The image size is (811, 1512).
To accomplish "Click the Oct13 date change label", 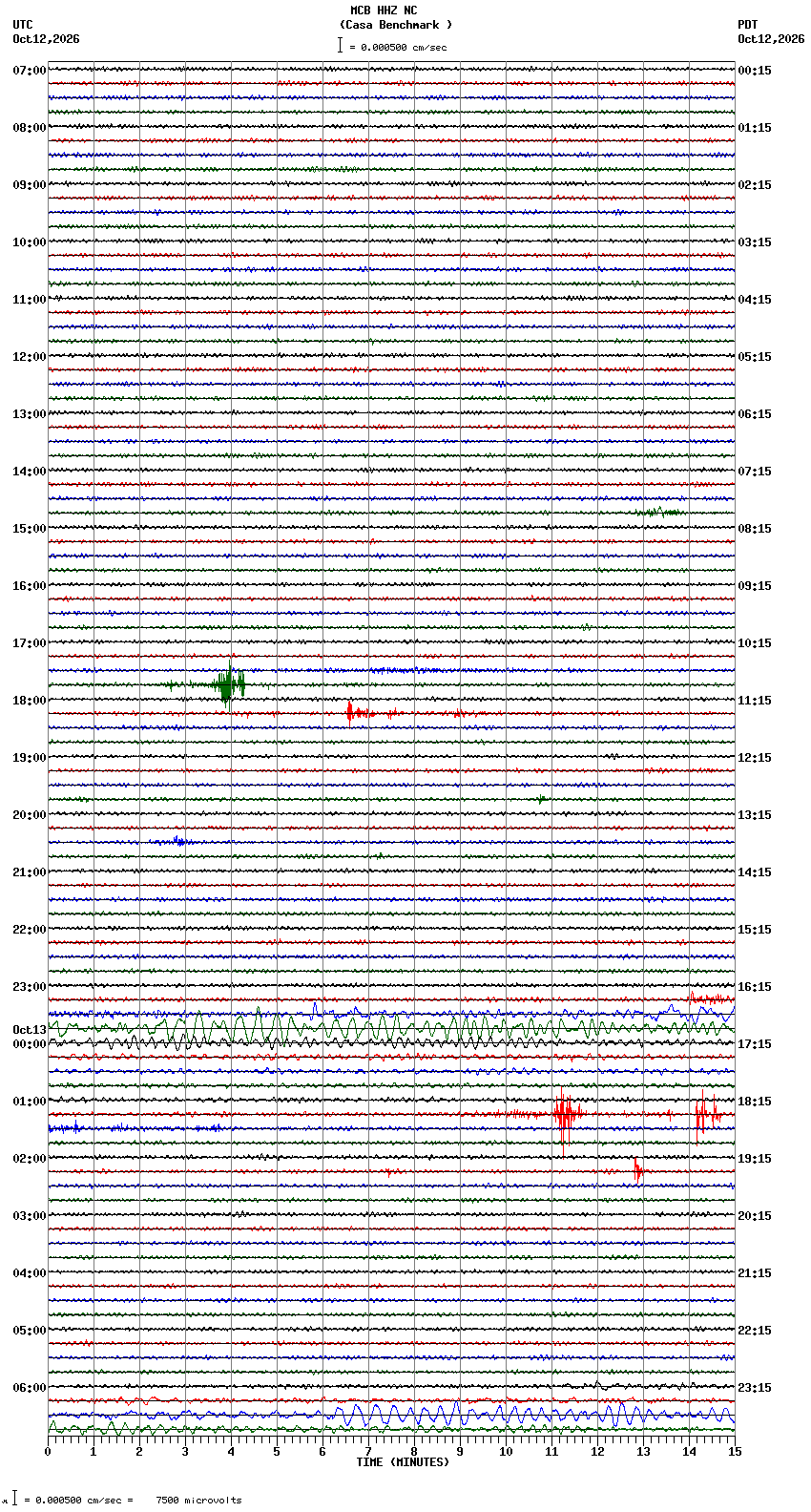I will pyautogui.click(x=30, y=1030).
